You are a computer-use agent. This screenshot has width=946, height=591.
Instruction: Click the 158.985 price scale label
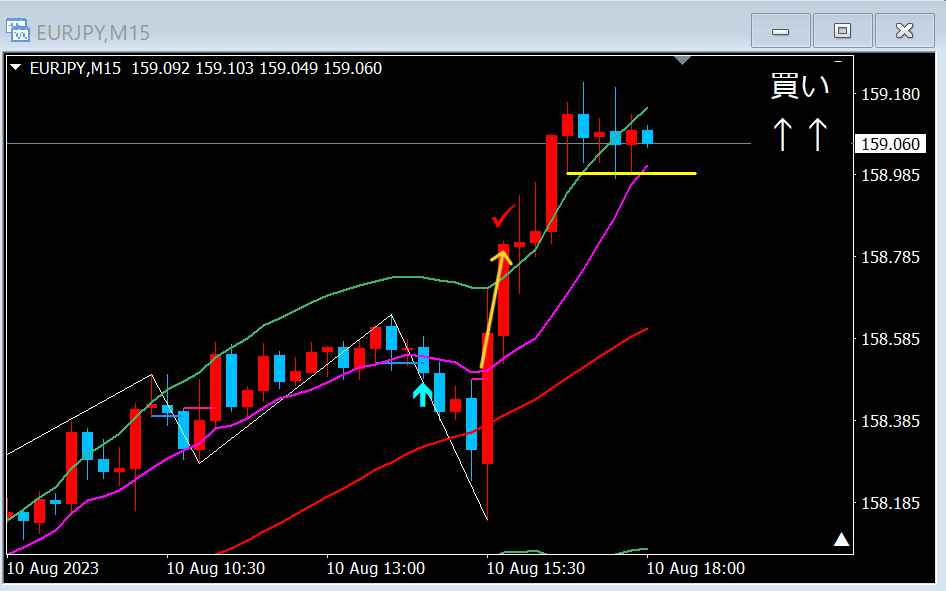click(890, 175)
